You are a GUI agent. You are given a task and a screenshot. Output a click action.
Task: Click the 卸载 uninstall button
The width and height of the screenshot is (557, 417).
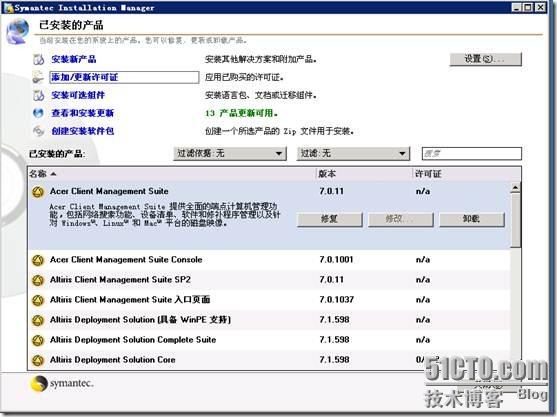click(472, 219)
